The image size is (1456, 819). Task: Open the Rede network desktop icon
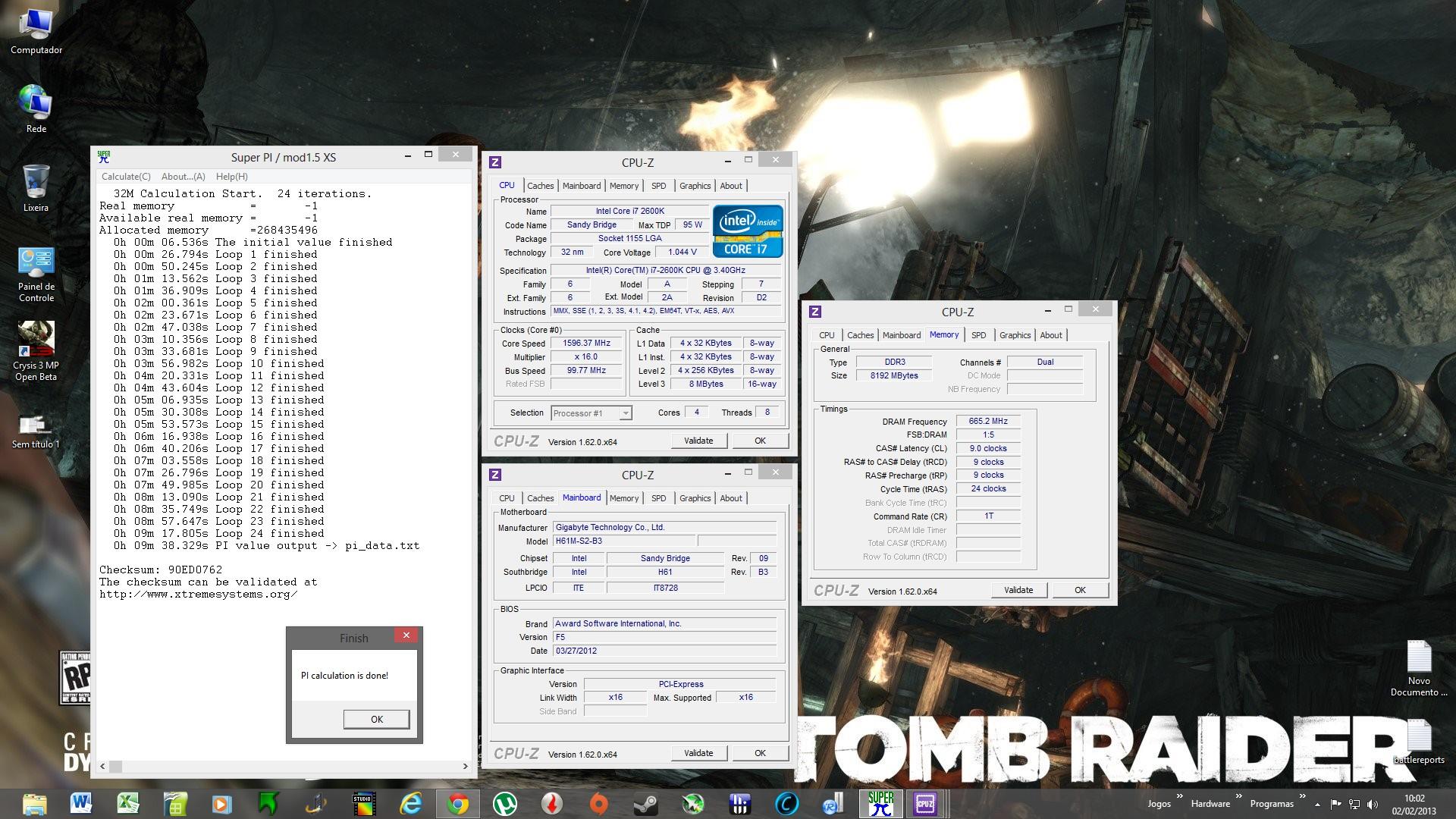[x=36, y=108]
